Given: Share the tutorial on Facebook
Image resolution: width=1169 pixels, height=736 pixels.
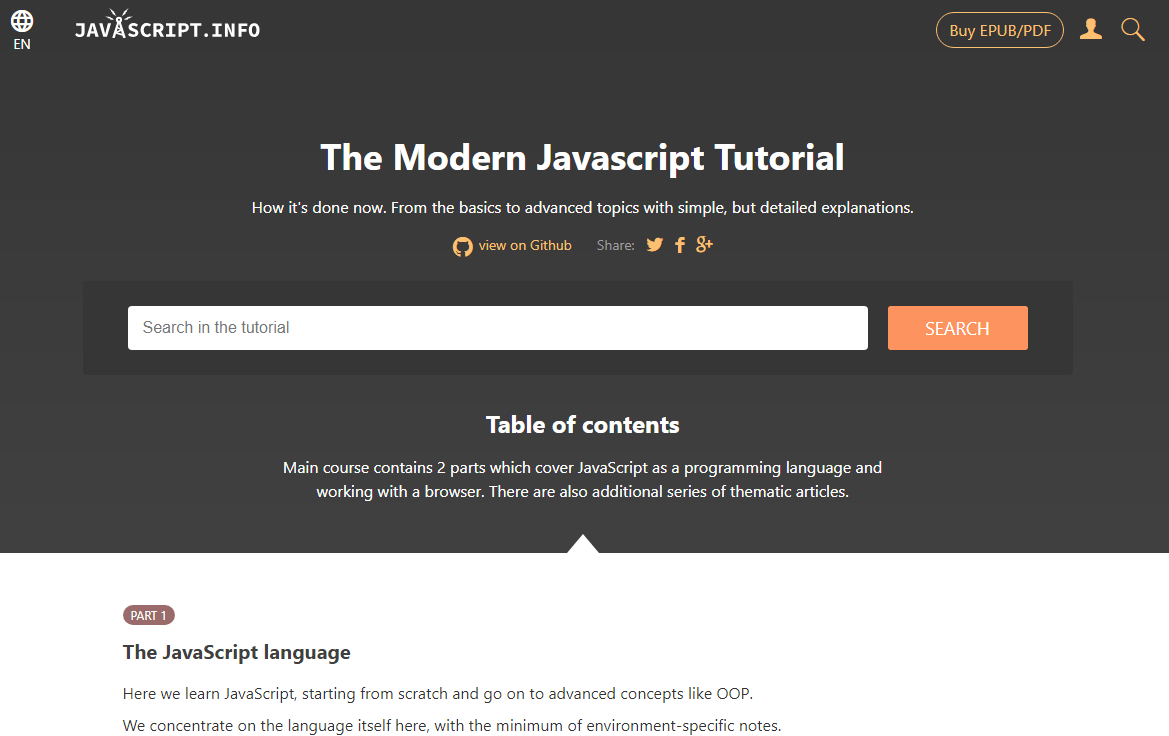Looking at the screenshot, I should click(679, 244).
